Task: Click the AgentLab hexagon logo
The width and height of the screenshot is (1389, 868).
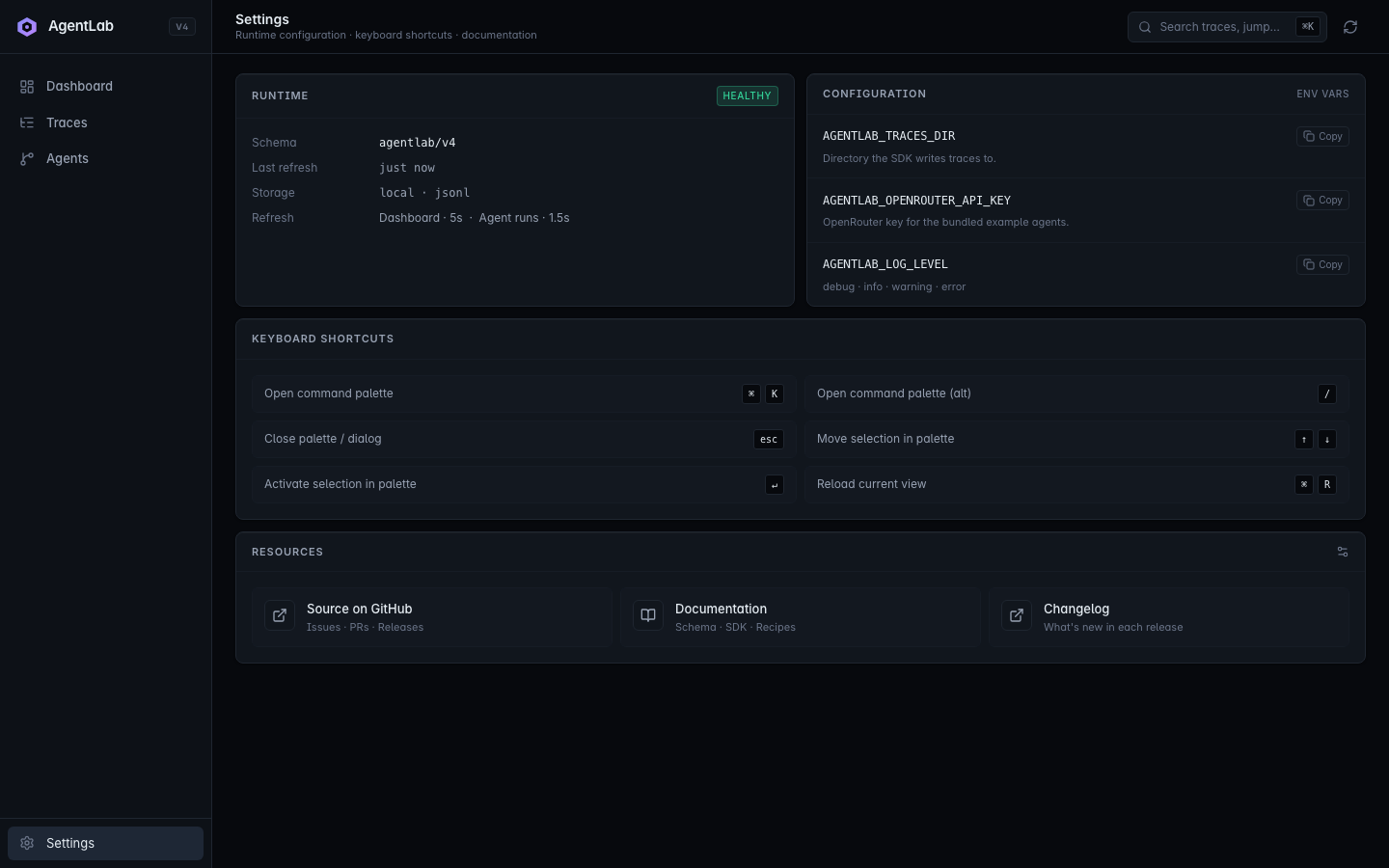Action: [27, 27]
